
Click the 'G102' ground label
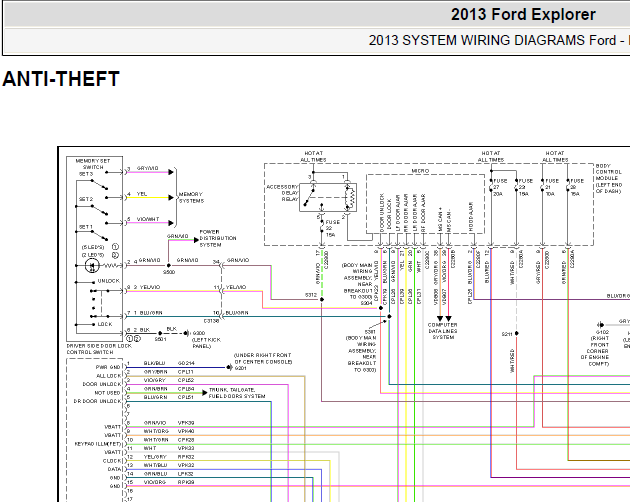(x=602, y=332)
